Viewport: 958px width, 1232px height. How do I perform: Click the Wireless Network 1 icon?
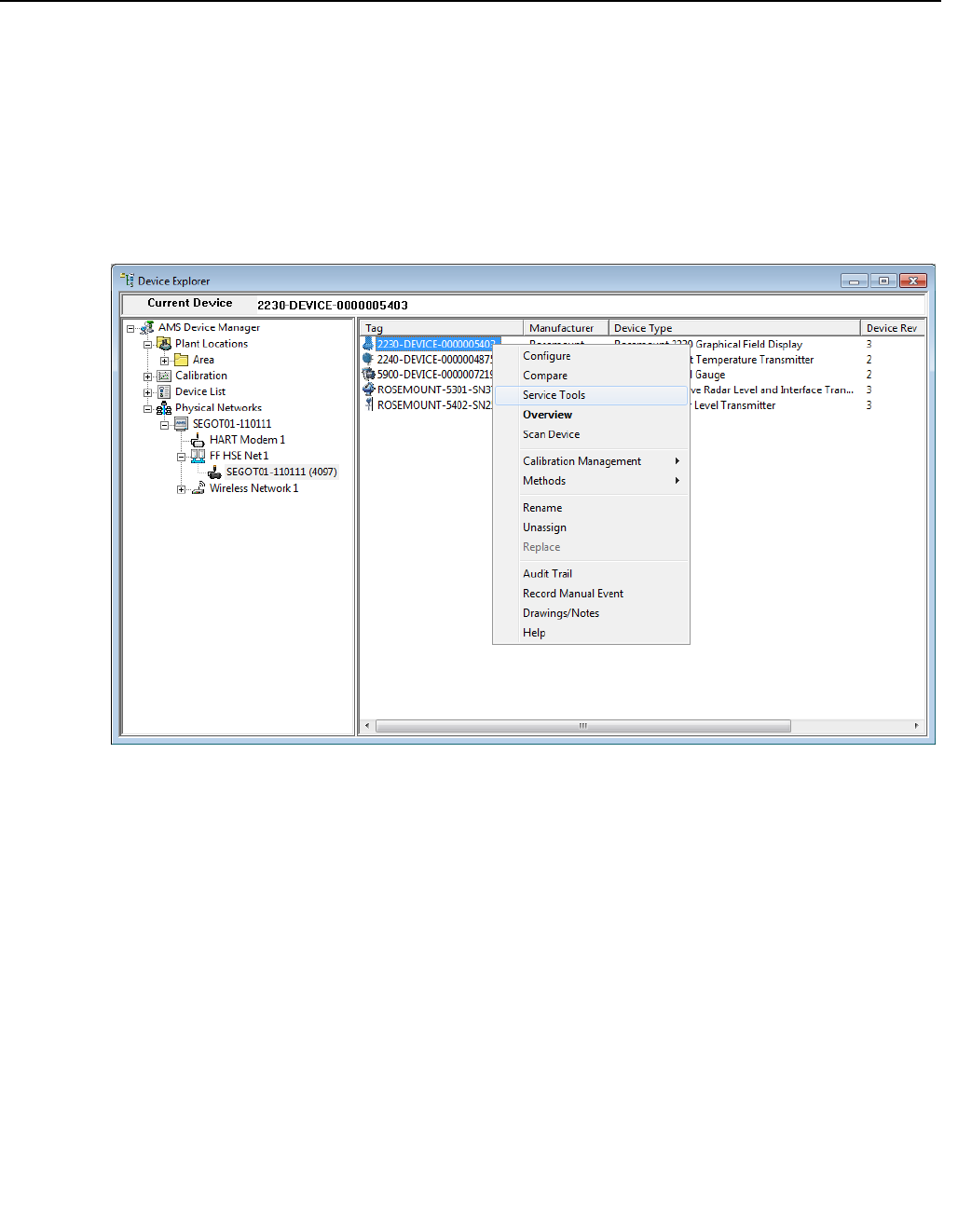198,488
